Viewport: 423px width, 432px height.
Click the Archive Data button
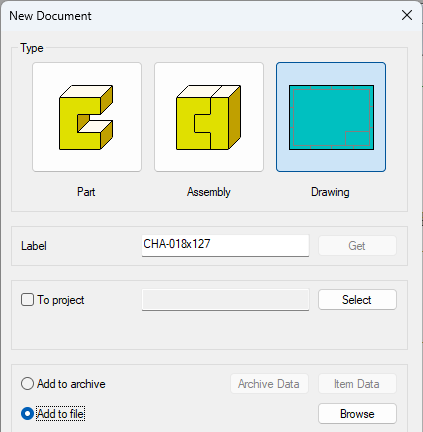pyautogui.click(x=269, y=384)
